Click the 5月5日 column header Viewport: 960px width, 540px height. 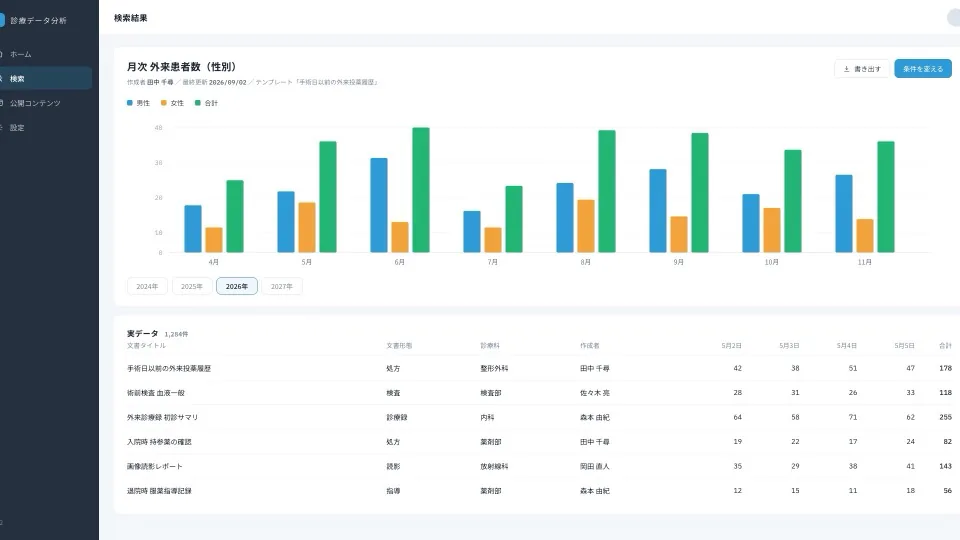click(904, 345)
